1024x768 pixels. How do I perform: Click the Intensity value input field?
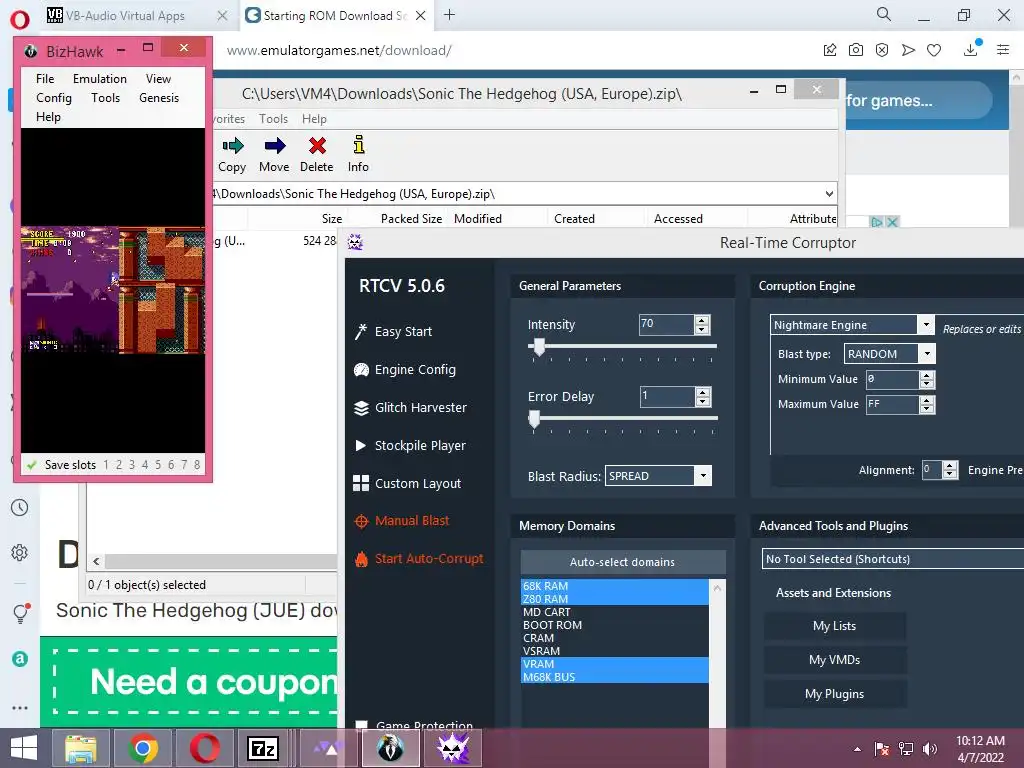pos(666,324)
